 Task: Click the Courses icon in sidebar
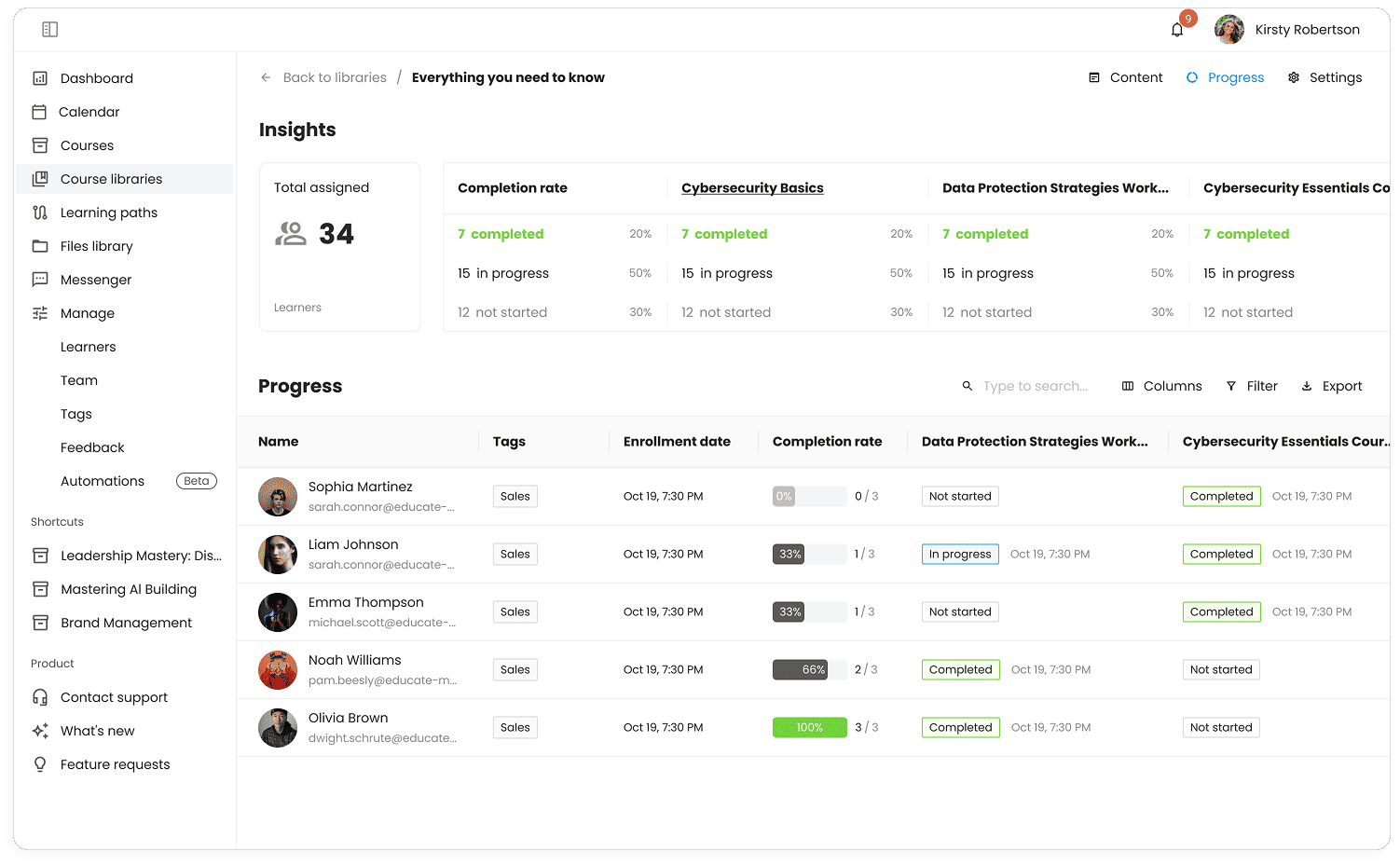click(40, 145)
